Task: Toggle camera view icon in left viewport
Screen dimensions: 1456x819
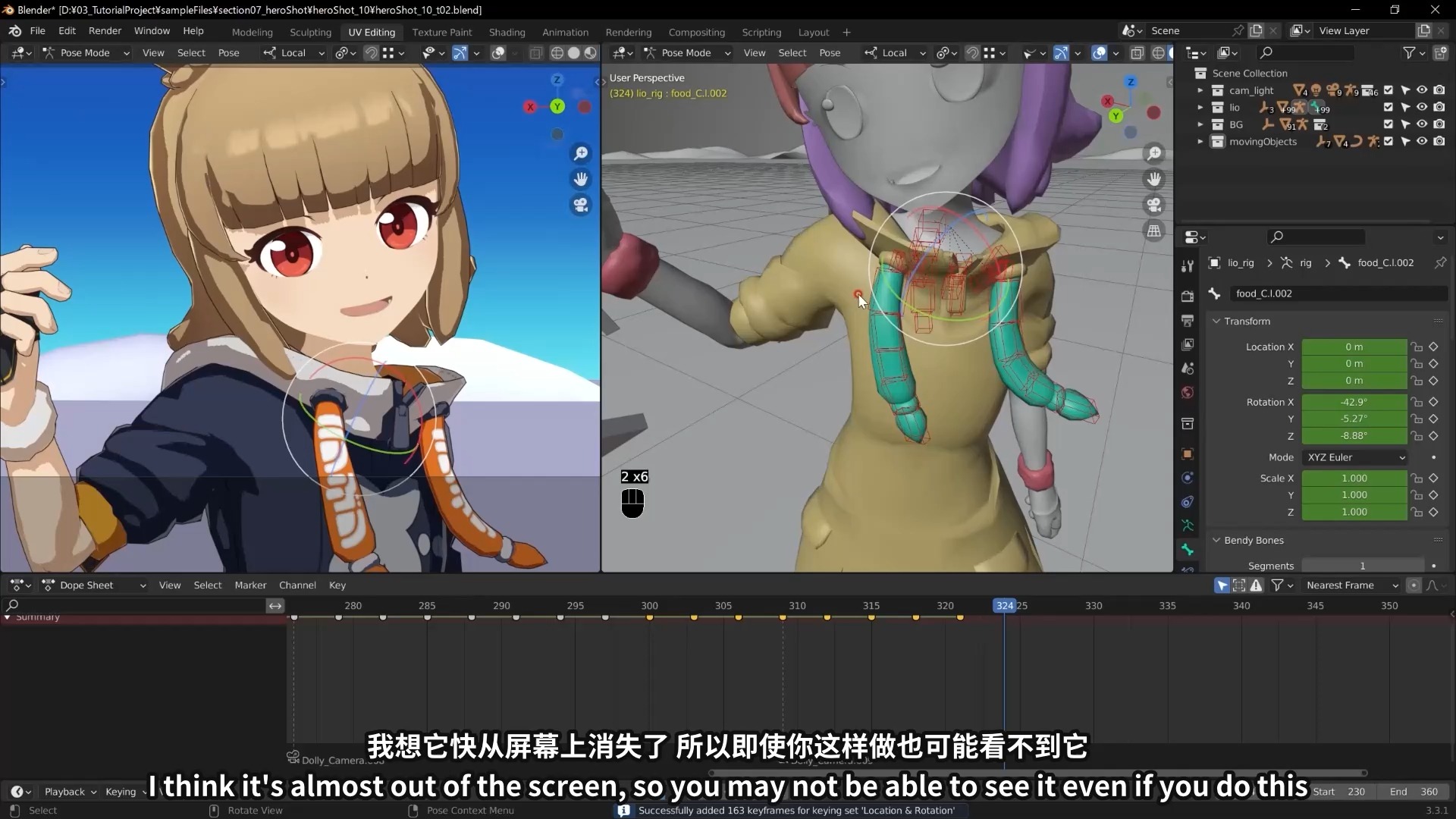Action: [x=581, y=205]
